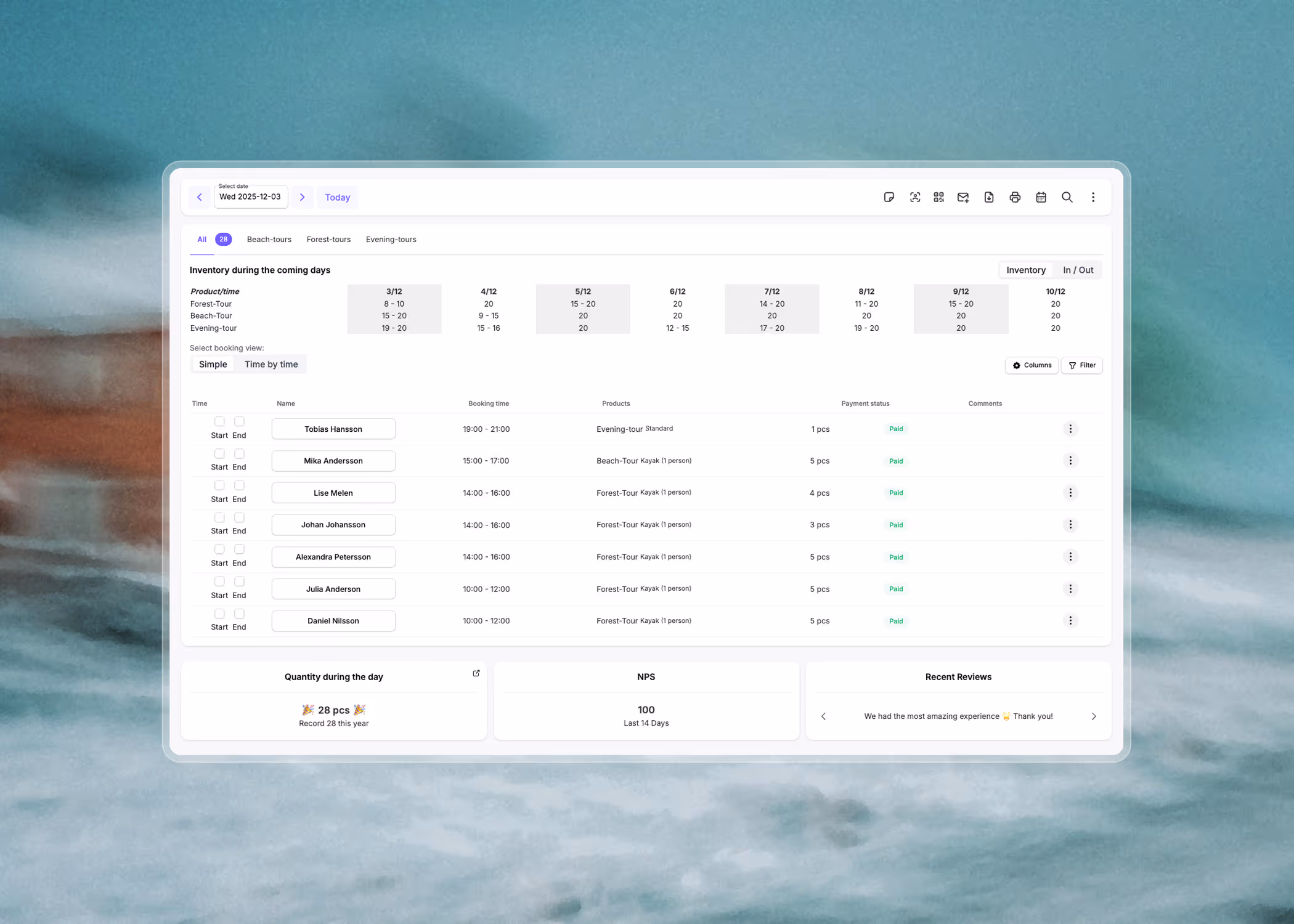The height and width of the screenshot is (924, 1294).
Task: Check the End box for Mika Andersson
Action: pyautogui.click(x=239, y=453)
